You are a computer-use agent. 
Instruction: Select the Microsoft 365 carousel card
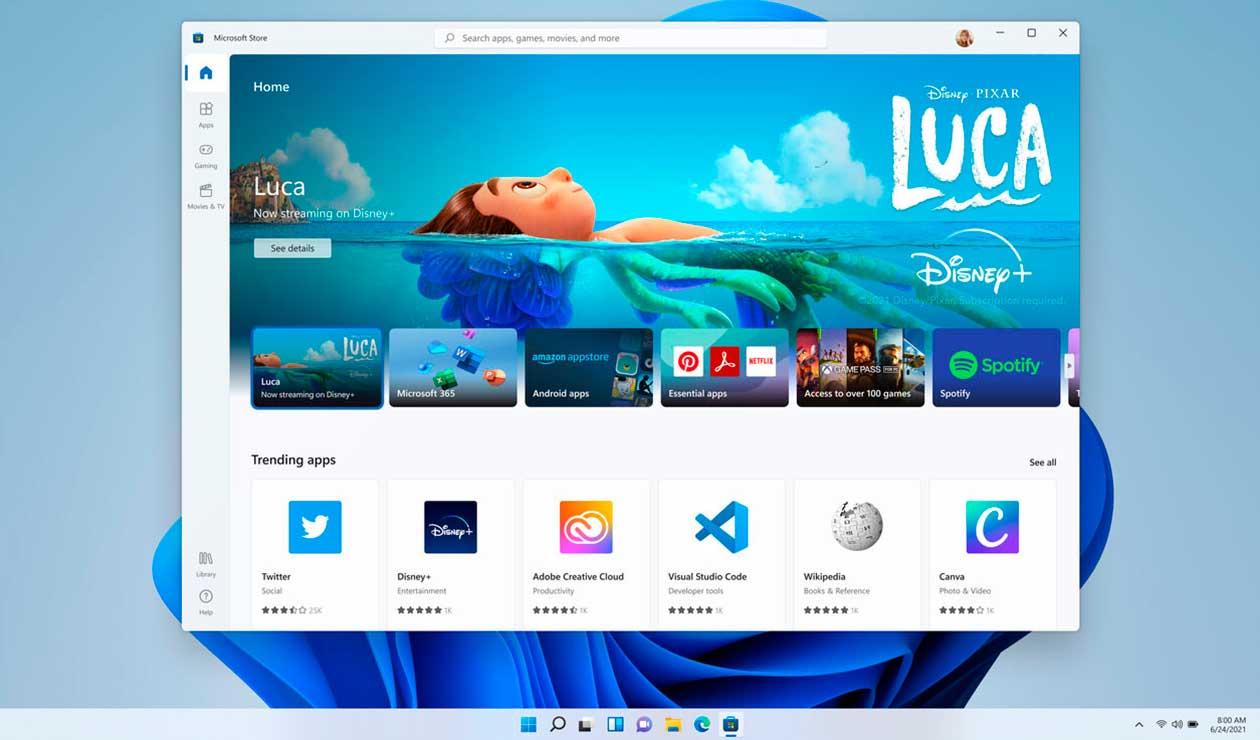tap(453, 368)
